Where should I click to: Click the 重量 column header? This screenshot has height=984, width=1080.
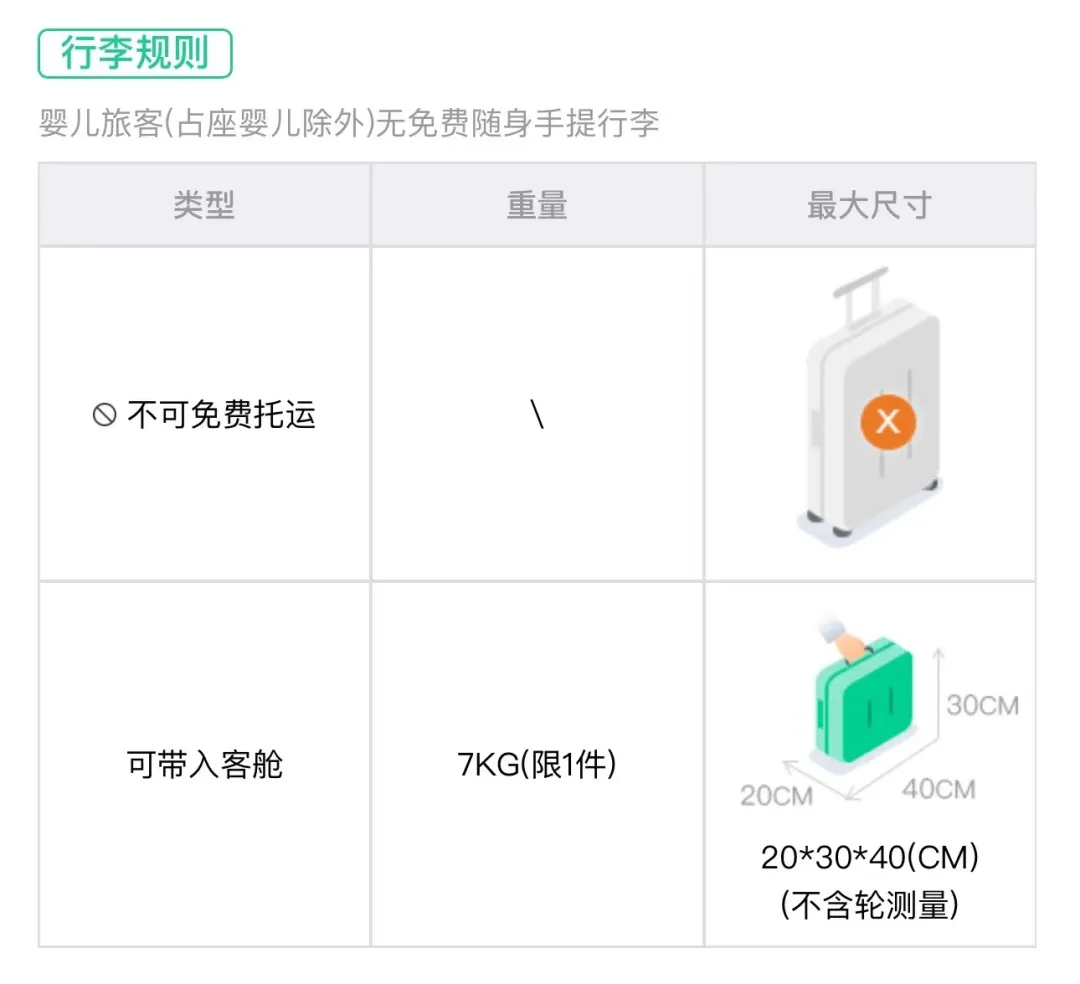click(537, 205)
